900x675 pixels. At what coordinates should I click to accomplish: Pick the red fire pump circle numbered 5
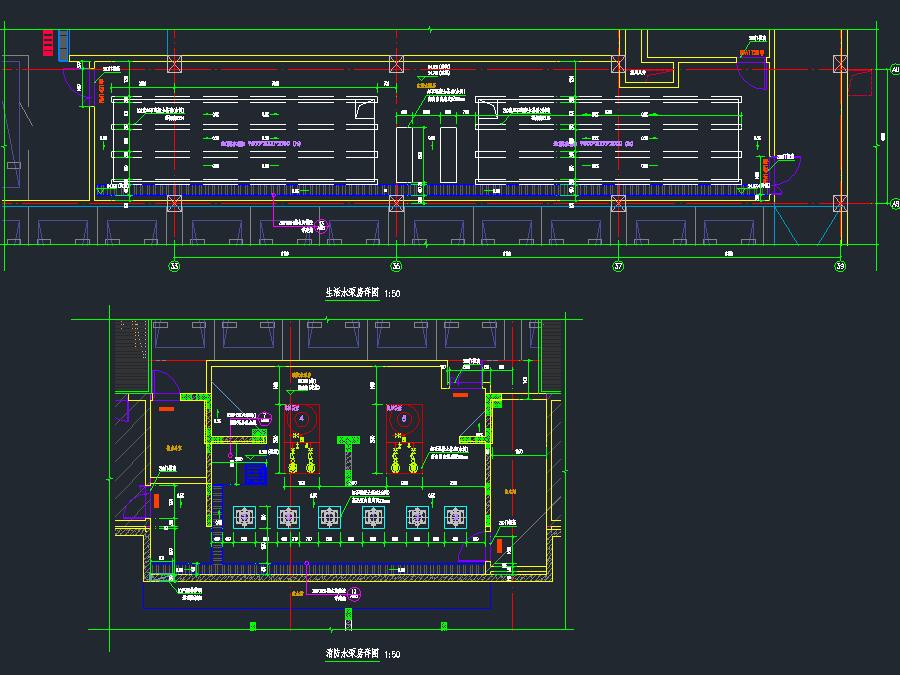404,418
